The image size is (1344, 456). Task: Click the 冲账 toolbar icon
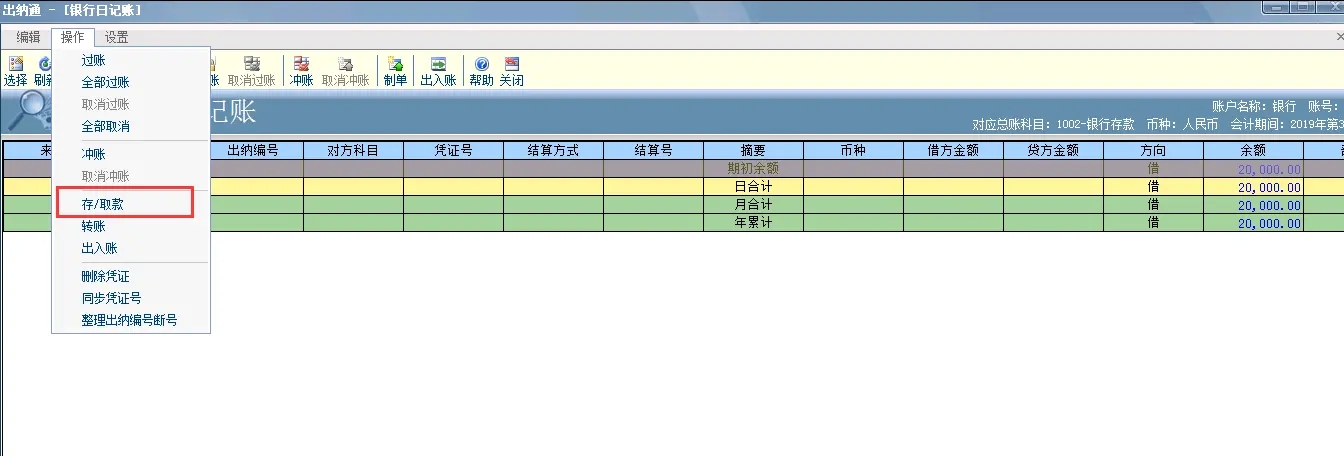pos(301,71)
